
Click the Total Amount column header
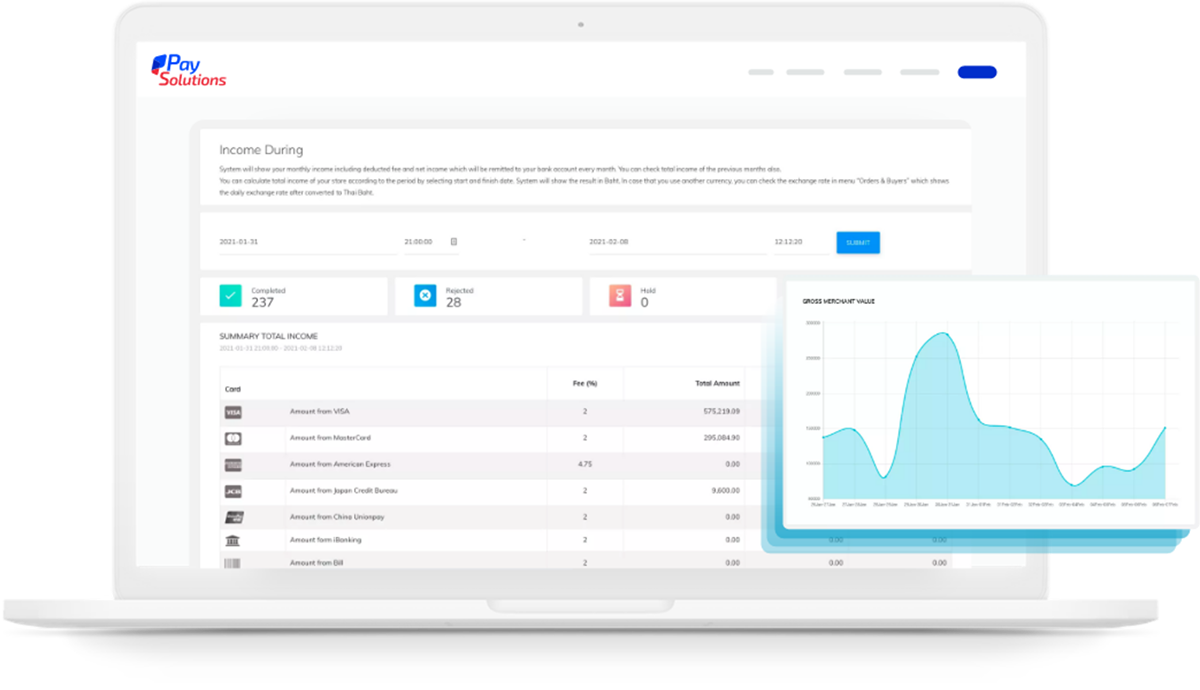click(x=718, y=383)
